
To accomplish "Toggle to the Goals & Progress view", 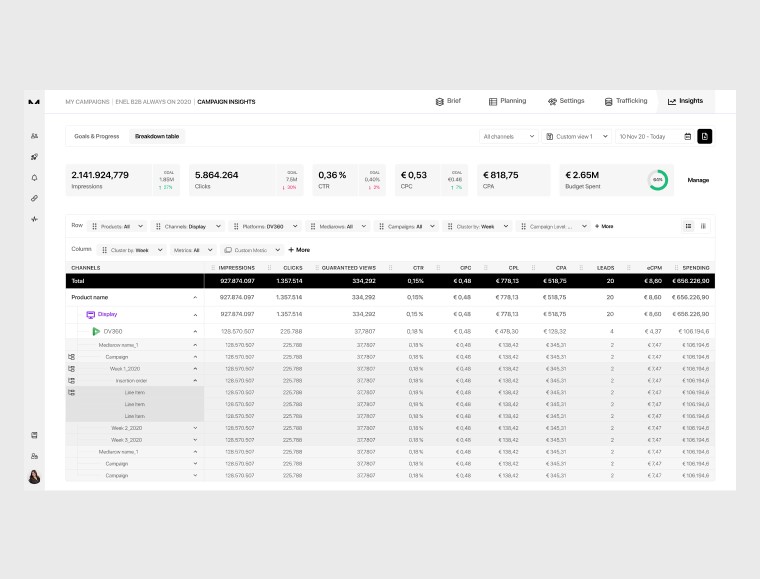I will tap(97, 136).
